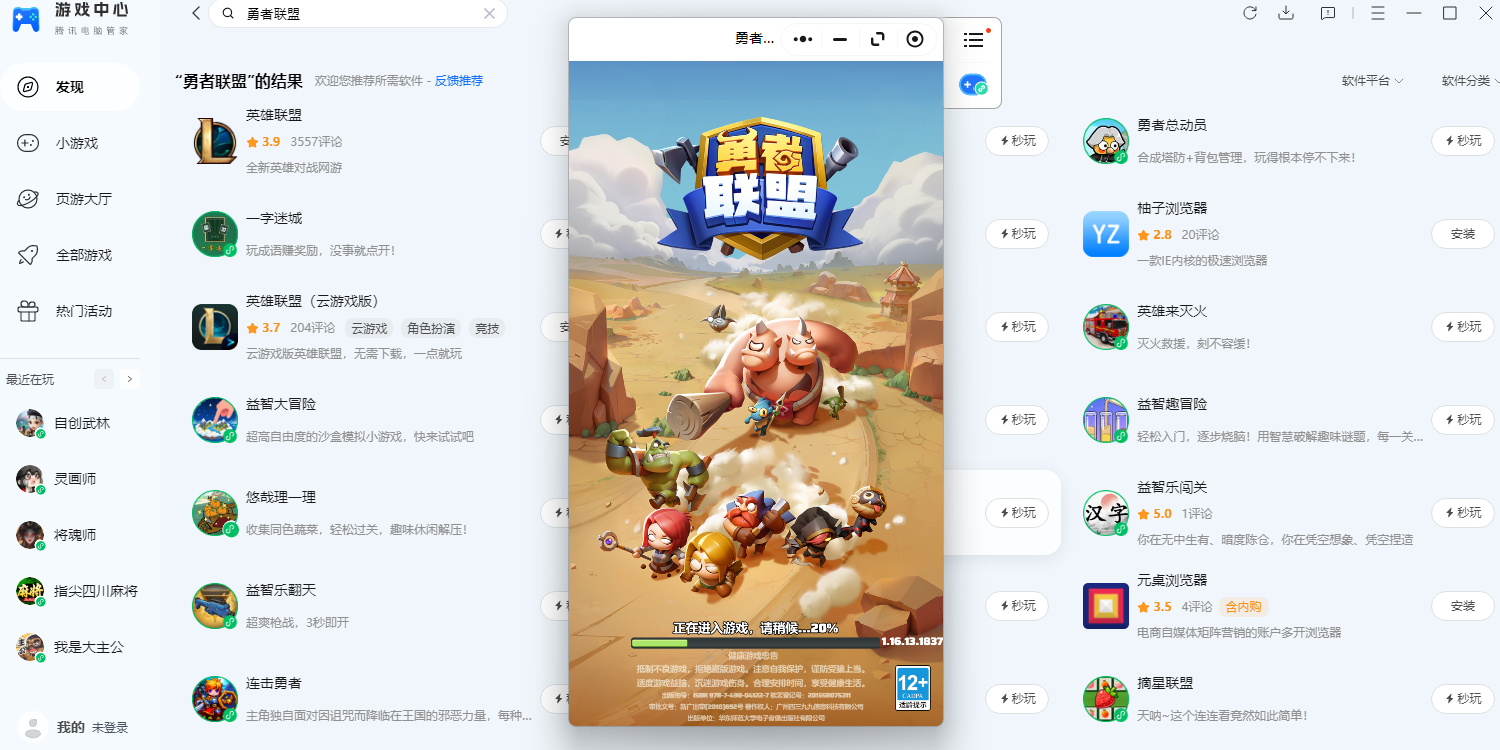Open the 益智大冒险 game icon

pyautogui.click(x=215, y=420)
